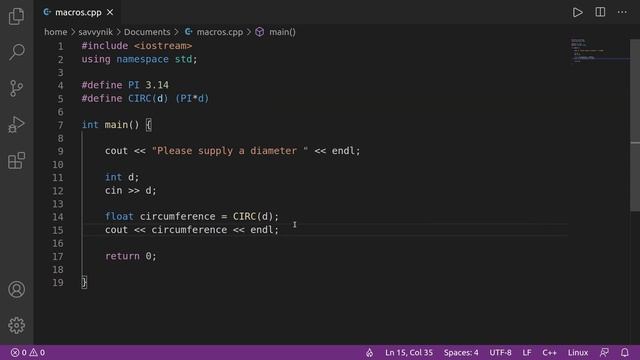The image size is (640, 360).
Task: Click '#define PI 3.14' line
Action: [125, 85]
